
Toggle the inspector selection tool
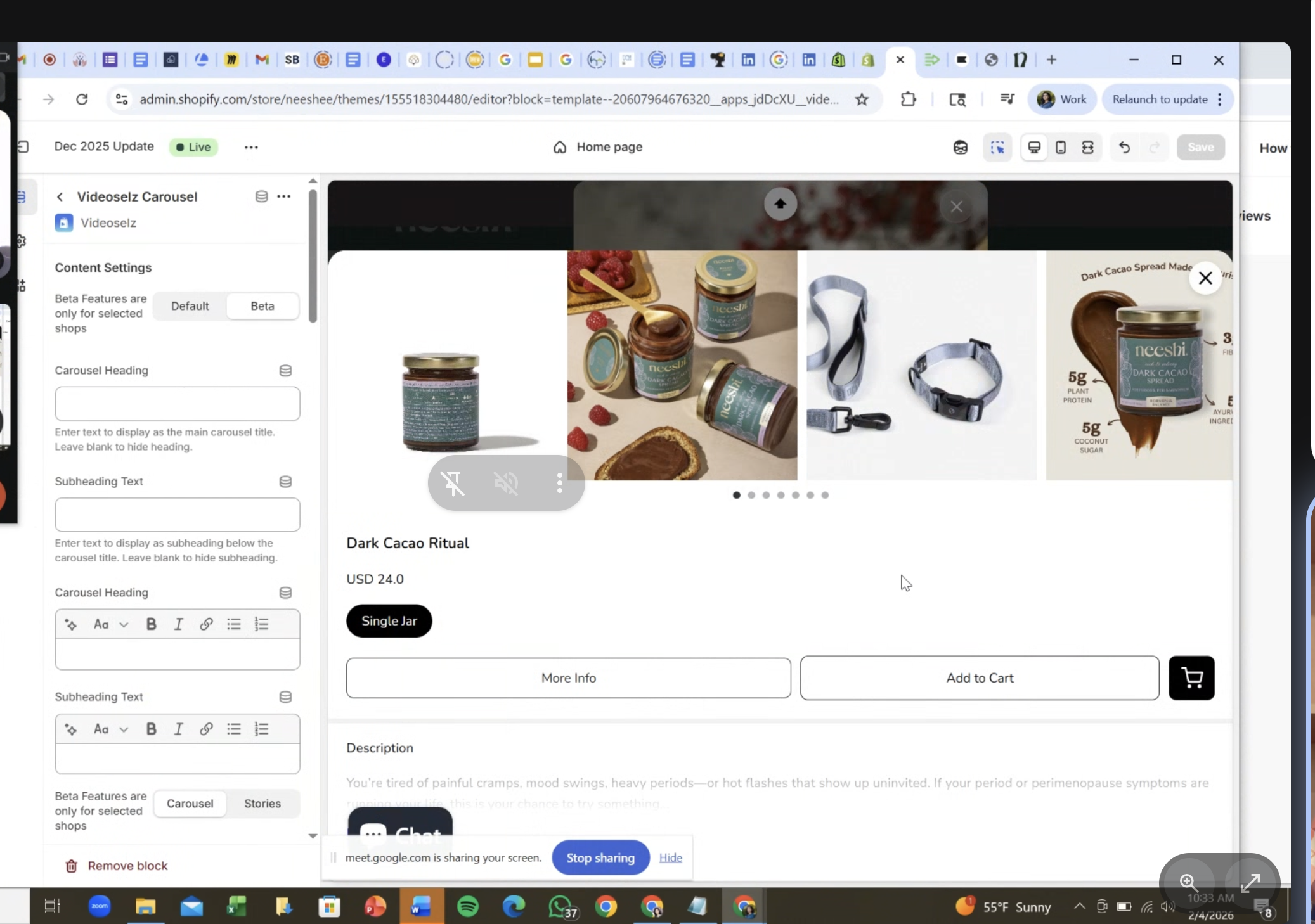[997, 147]
